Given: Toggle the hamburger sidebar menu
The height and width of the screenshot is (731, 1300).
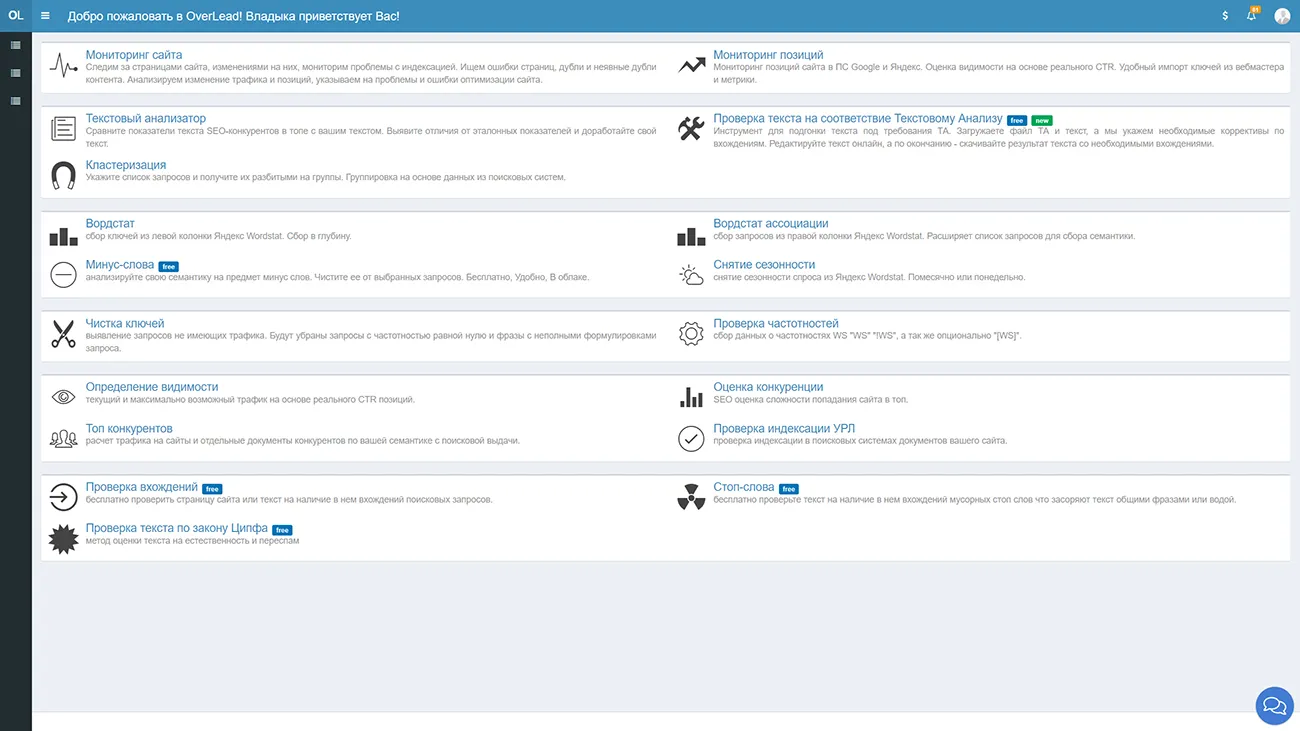Looking at the screenshot, I should (45, 16).
